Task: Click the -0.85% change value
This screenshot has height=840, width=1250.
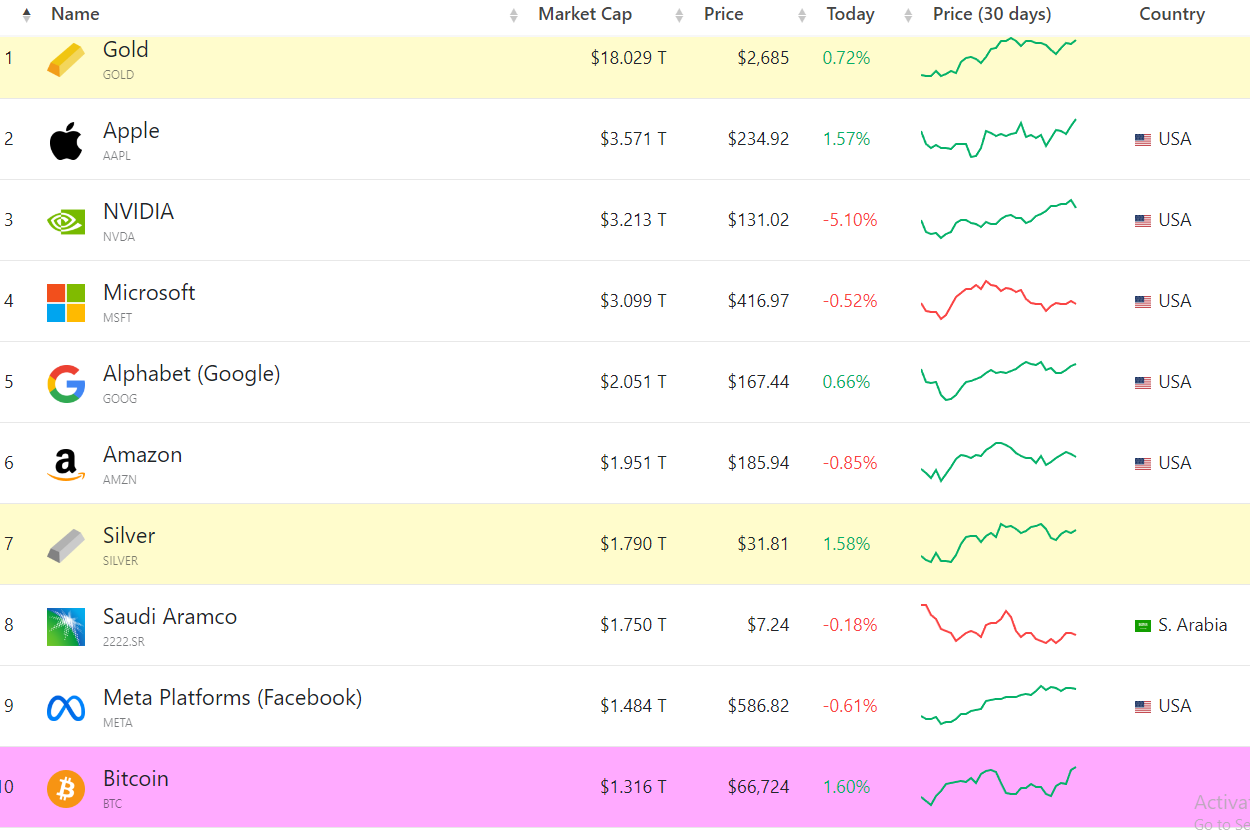Action: 850,463
